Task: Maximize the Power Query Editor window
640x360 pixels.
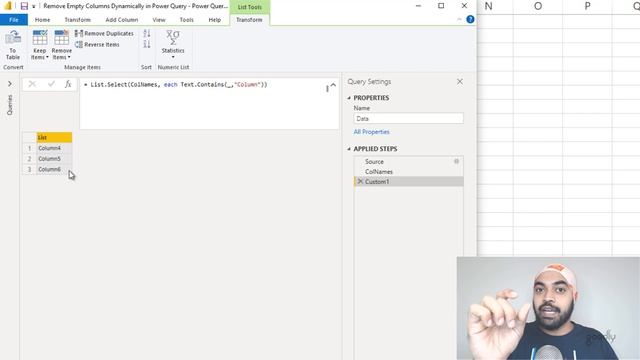Action: coord(441,6)
